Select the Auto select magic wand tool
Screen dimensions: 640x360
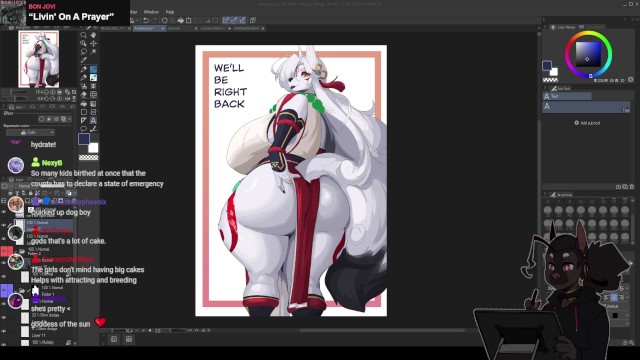tap(93, 52)
